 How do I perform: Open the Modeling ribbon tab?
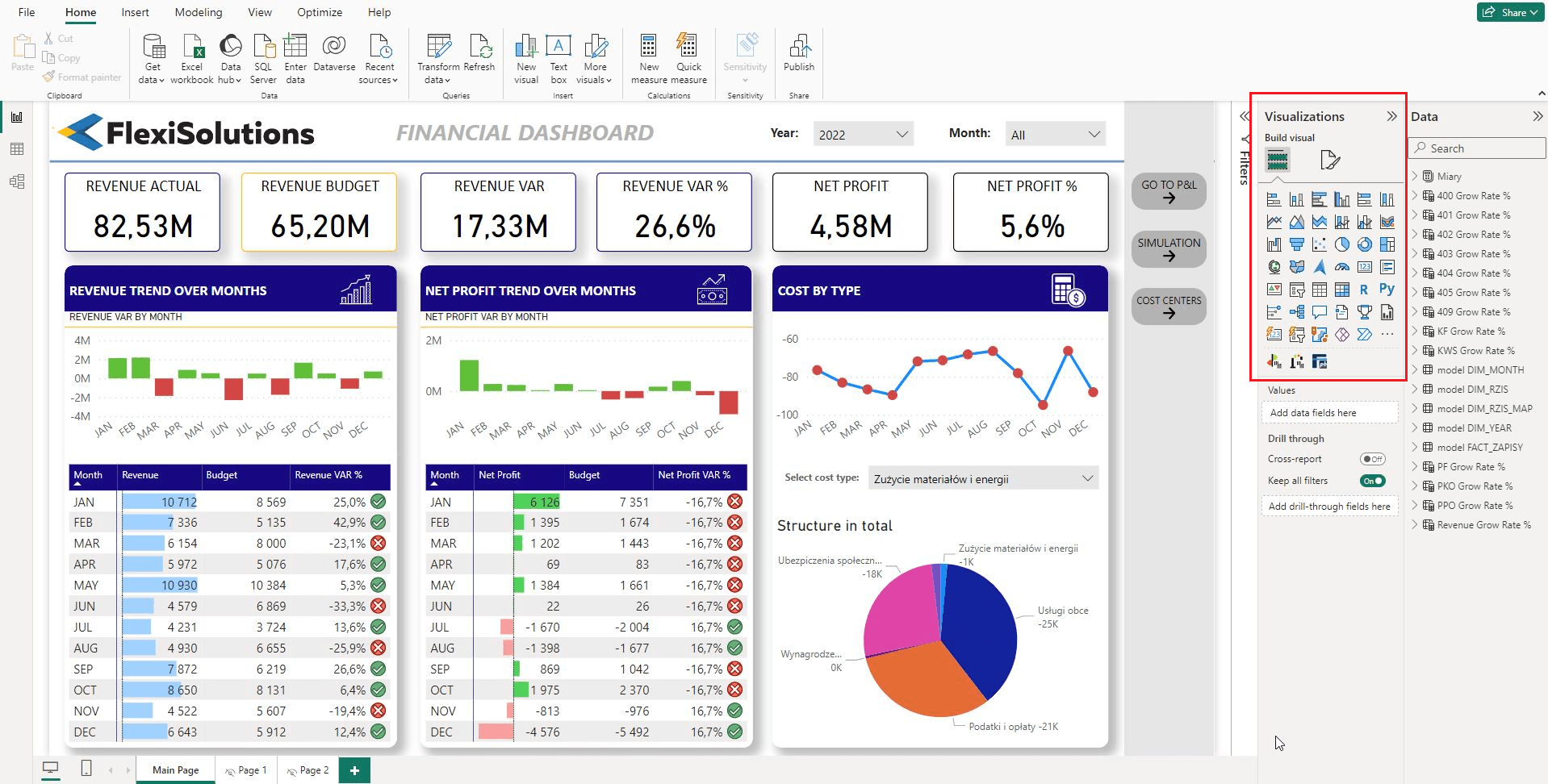pos(198,12)
